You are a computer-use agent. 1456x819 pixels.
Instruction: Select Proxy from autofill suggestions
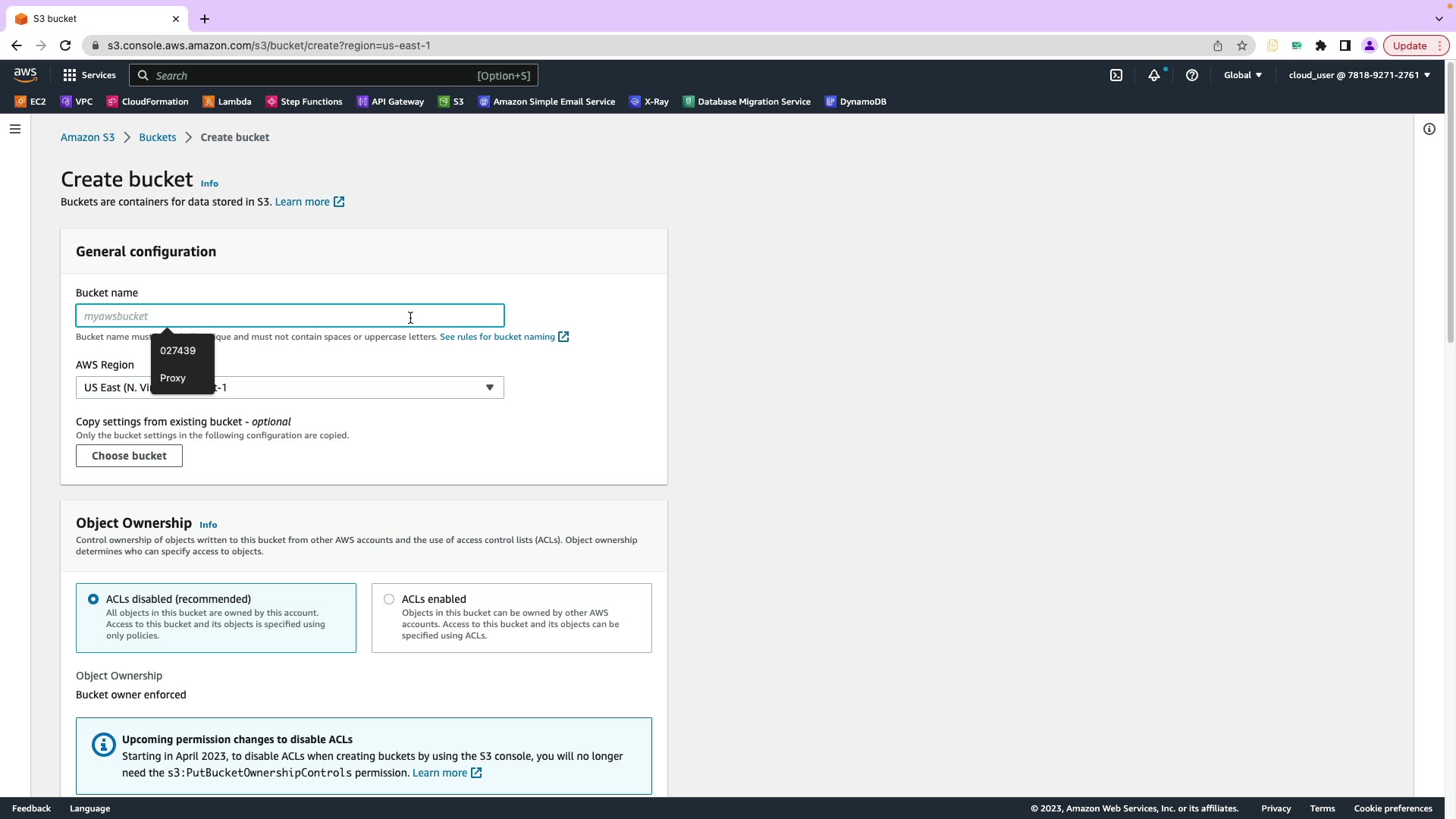[173, 378]
